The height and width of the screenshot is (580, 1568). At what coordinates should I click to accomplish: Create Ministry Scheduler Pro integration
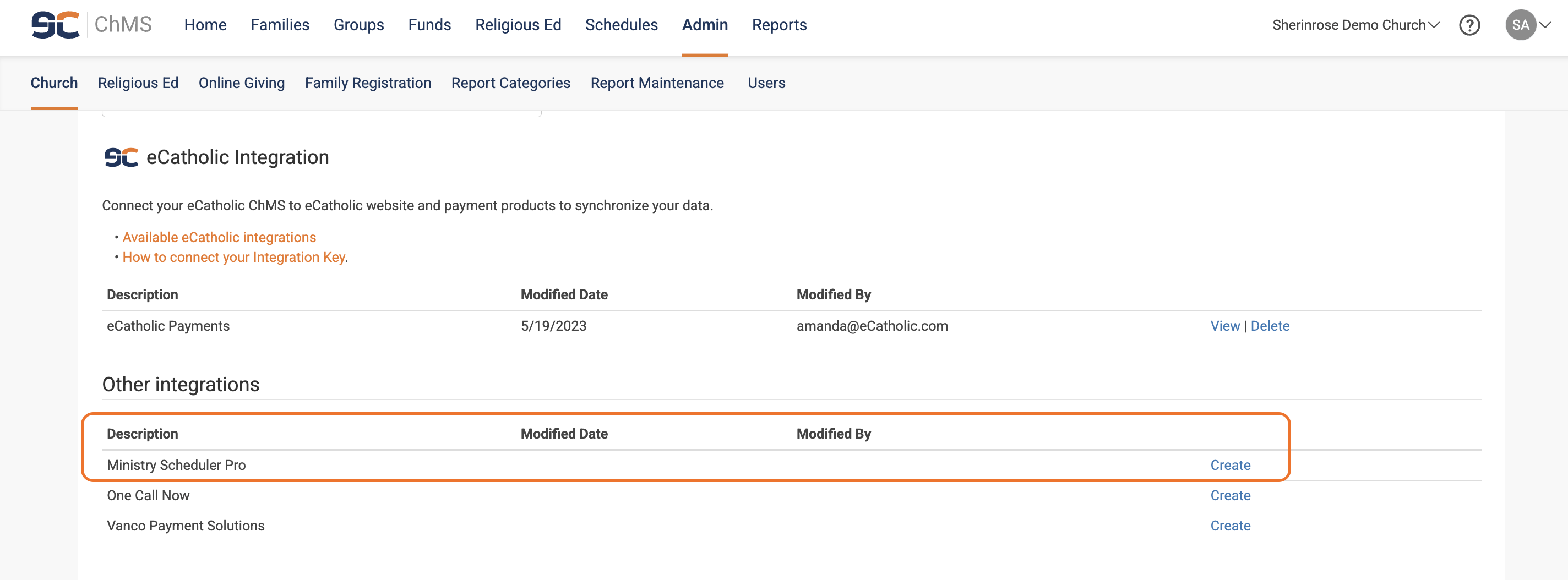click(x=1230, y=466)
